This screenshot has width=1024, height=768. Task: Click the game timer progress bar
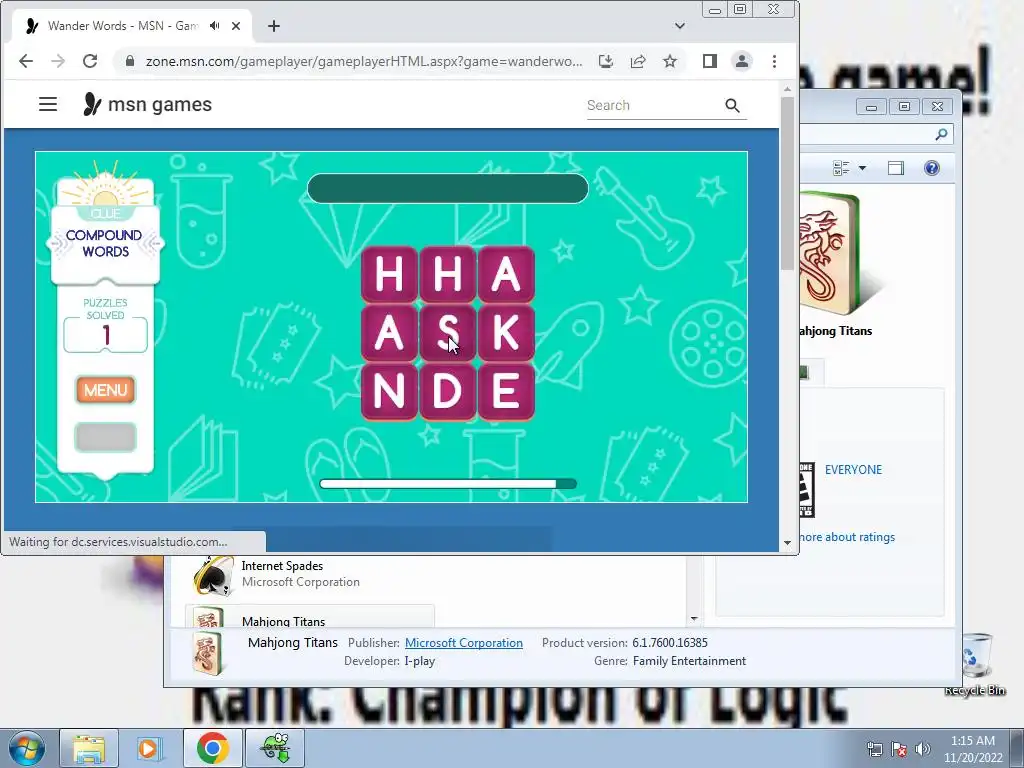(448, 484)
